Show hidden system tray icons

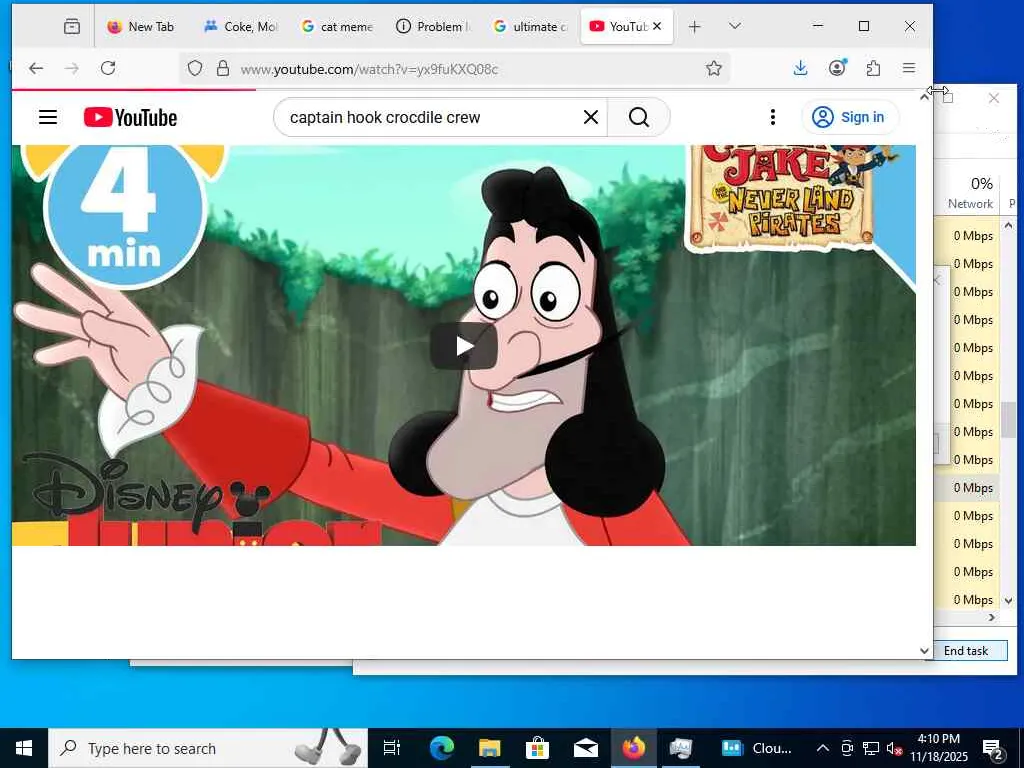(x=823, y=748)
